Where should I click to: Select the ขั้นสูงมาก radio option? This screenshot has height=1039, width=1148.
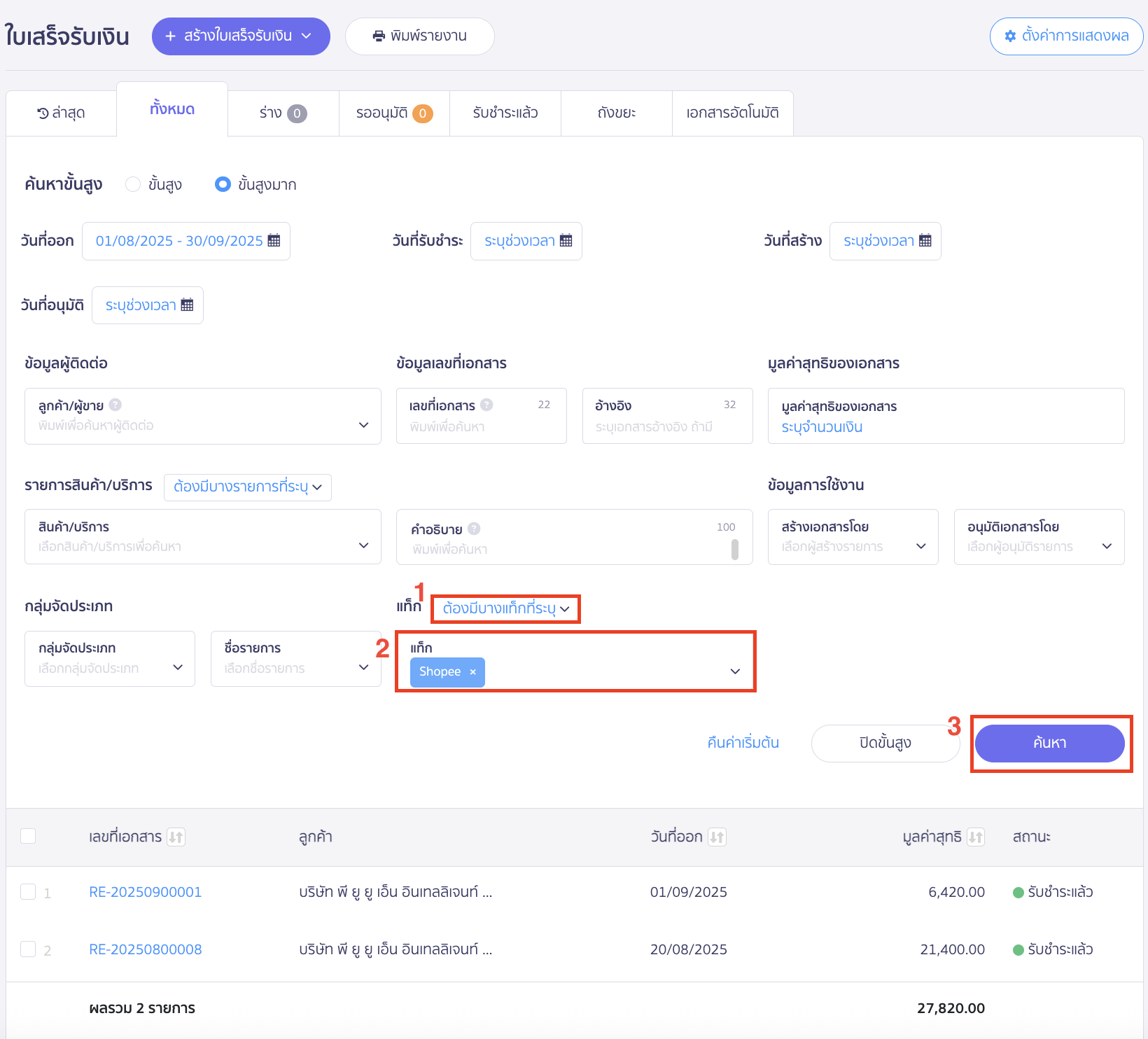click(223, 184)
